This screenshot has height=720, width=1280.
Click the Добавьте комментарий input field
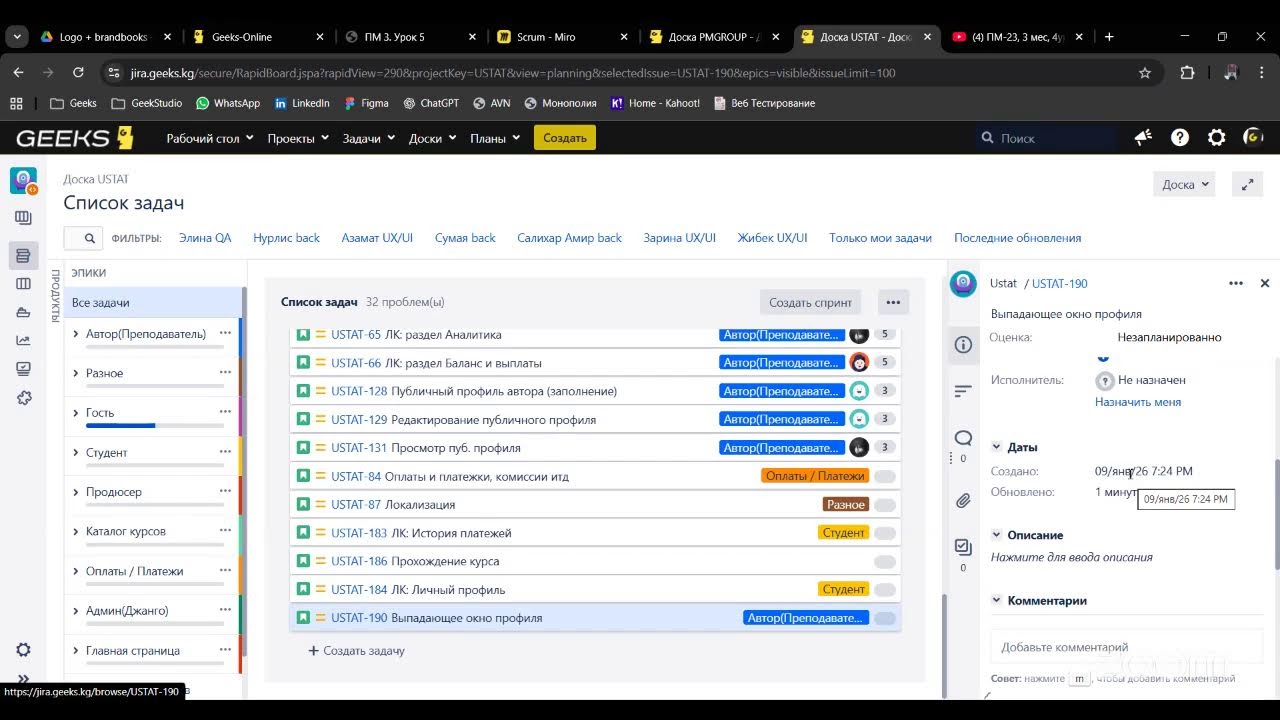pos(1127,647)
